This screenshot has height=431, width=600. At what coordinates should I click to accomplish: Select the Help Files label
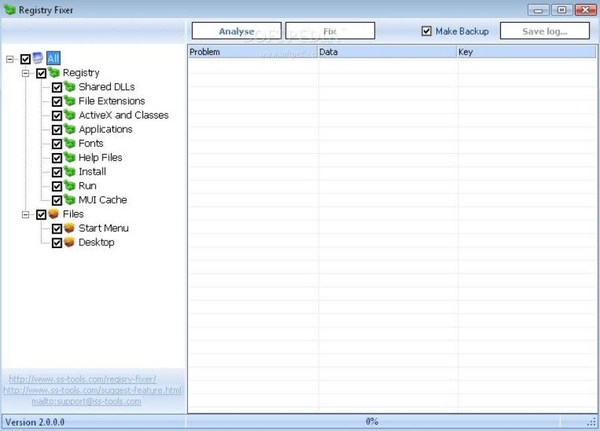100,157
